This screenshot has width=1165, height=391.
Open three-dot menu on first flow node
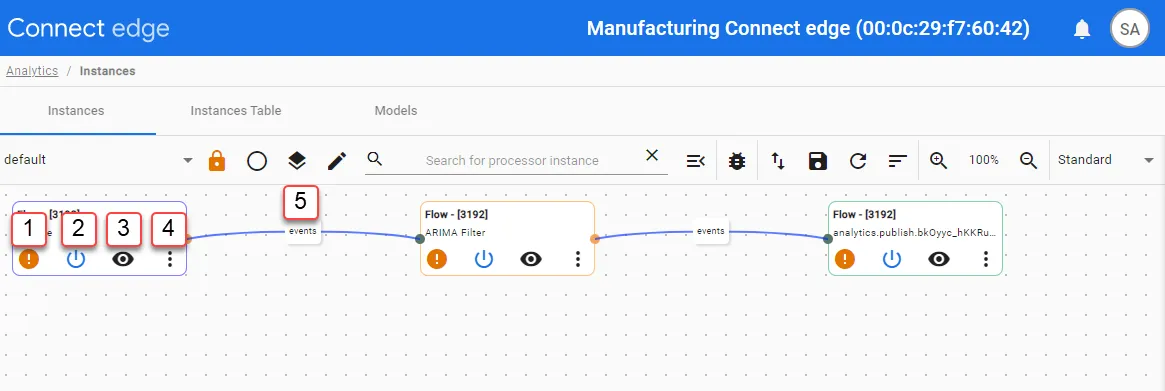(169, 259)
